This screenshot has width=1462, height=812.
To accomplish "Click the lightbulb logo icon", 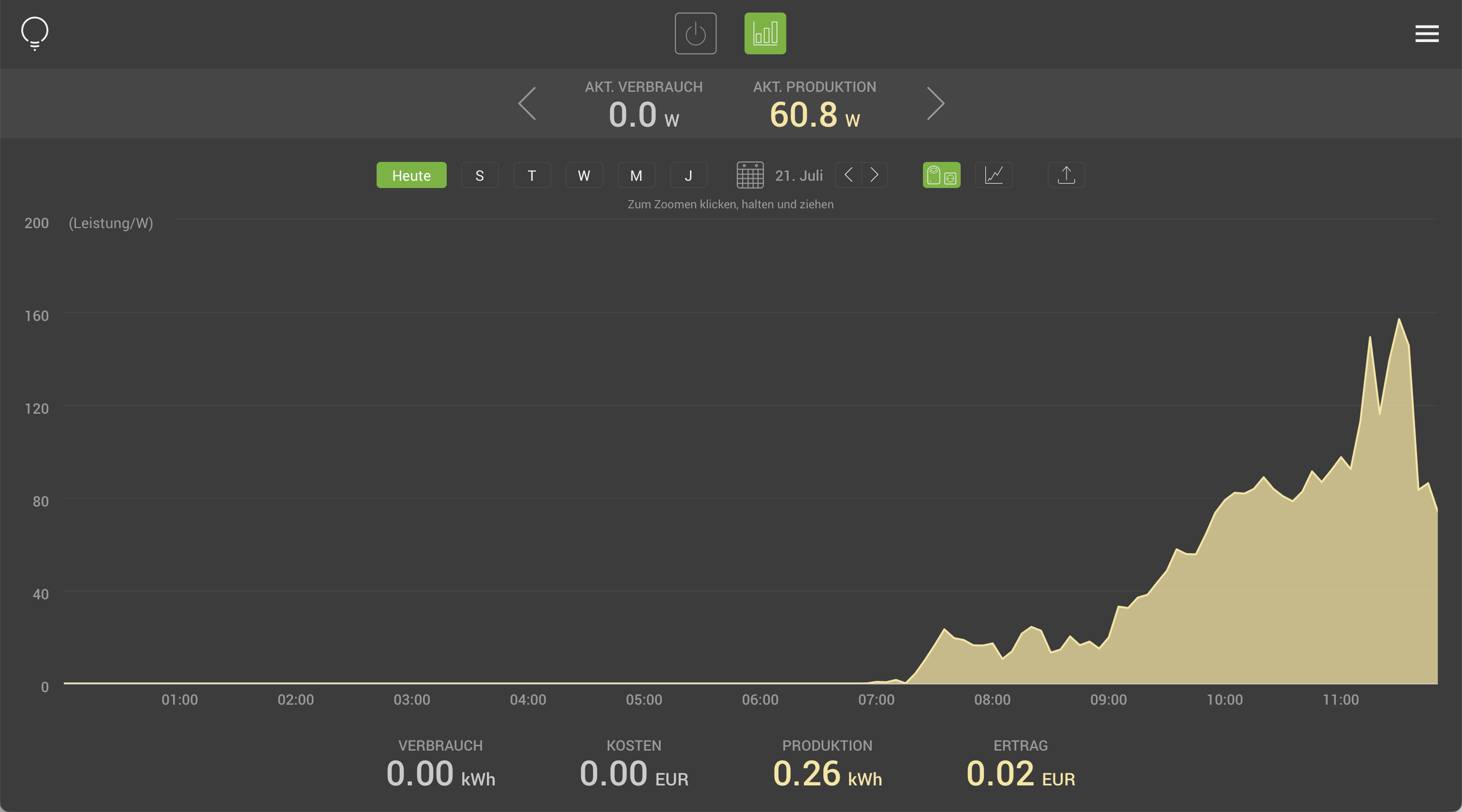I will [x=35, y=33].
